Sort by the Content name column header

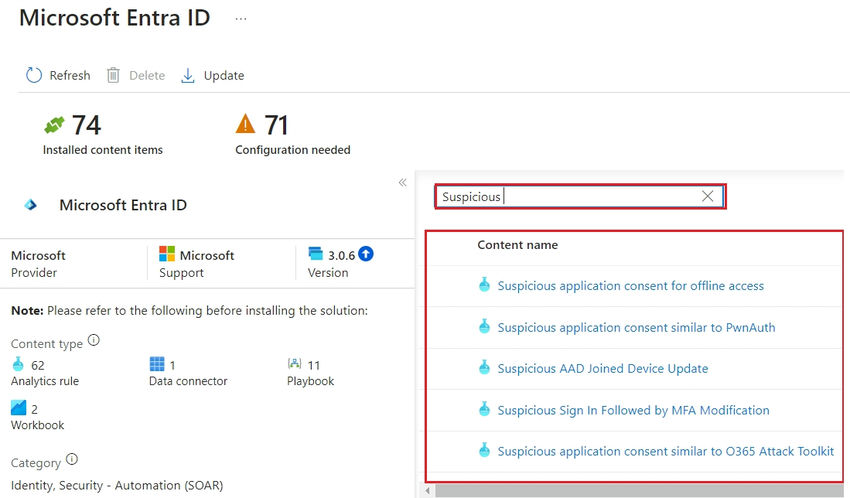517,245
